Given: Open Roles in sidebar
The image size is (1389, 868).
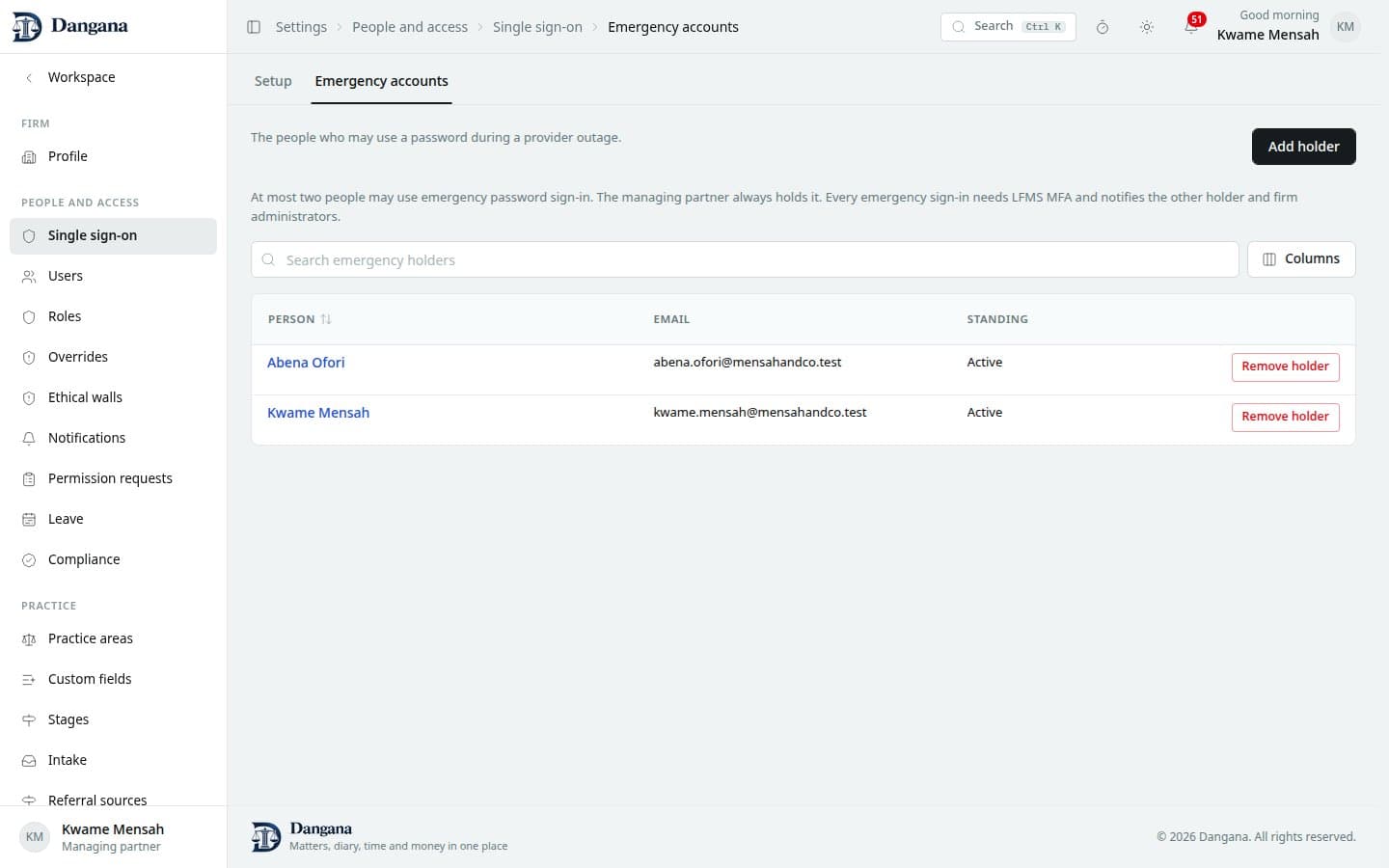Looking at the screenshot, I should 113,316.
